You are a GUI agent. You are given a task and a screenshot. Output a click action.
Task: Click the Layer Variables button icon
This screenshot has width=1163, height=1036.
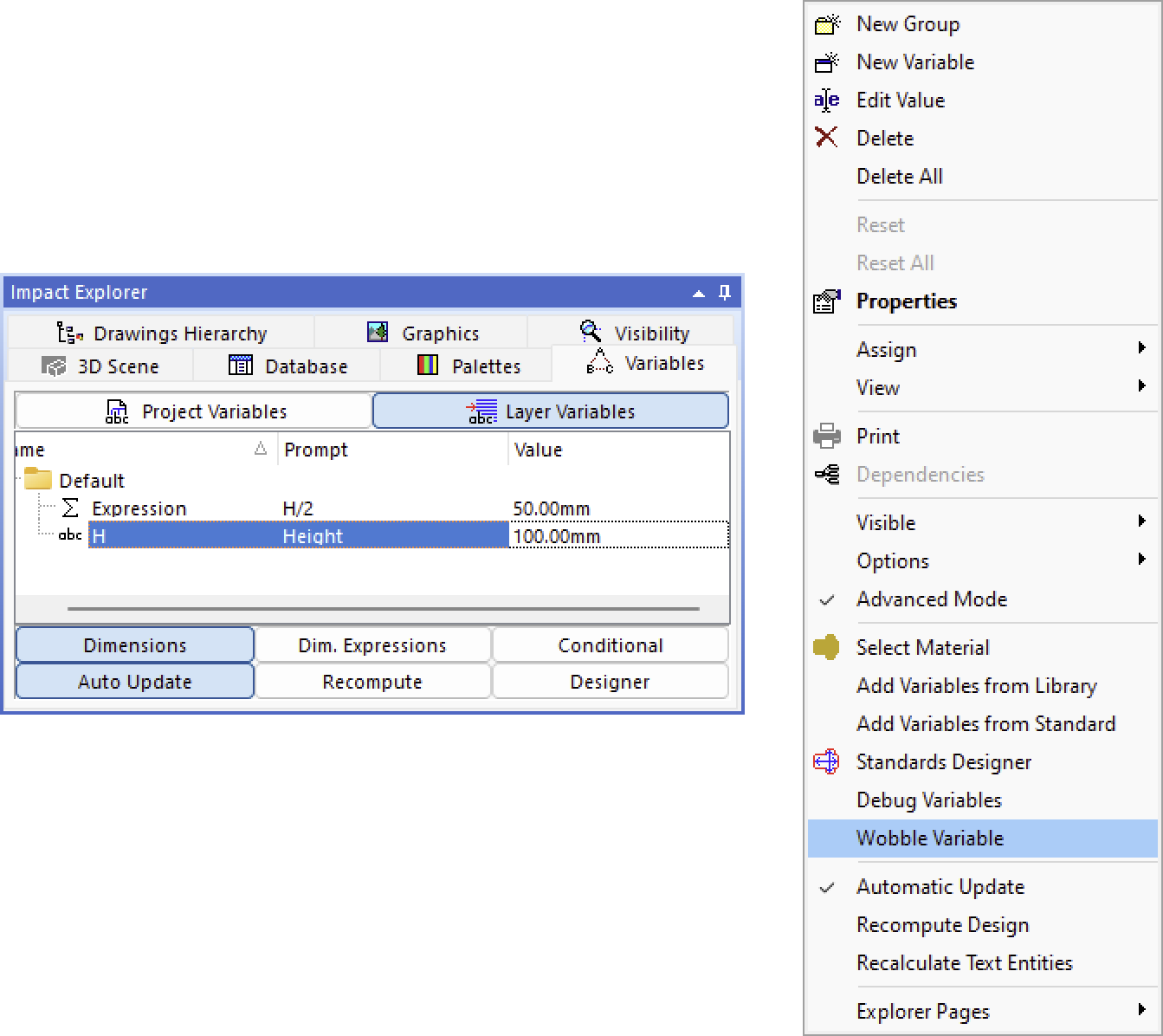[x=481, y=411]
